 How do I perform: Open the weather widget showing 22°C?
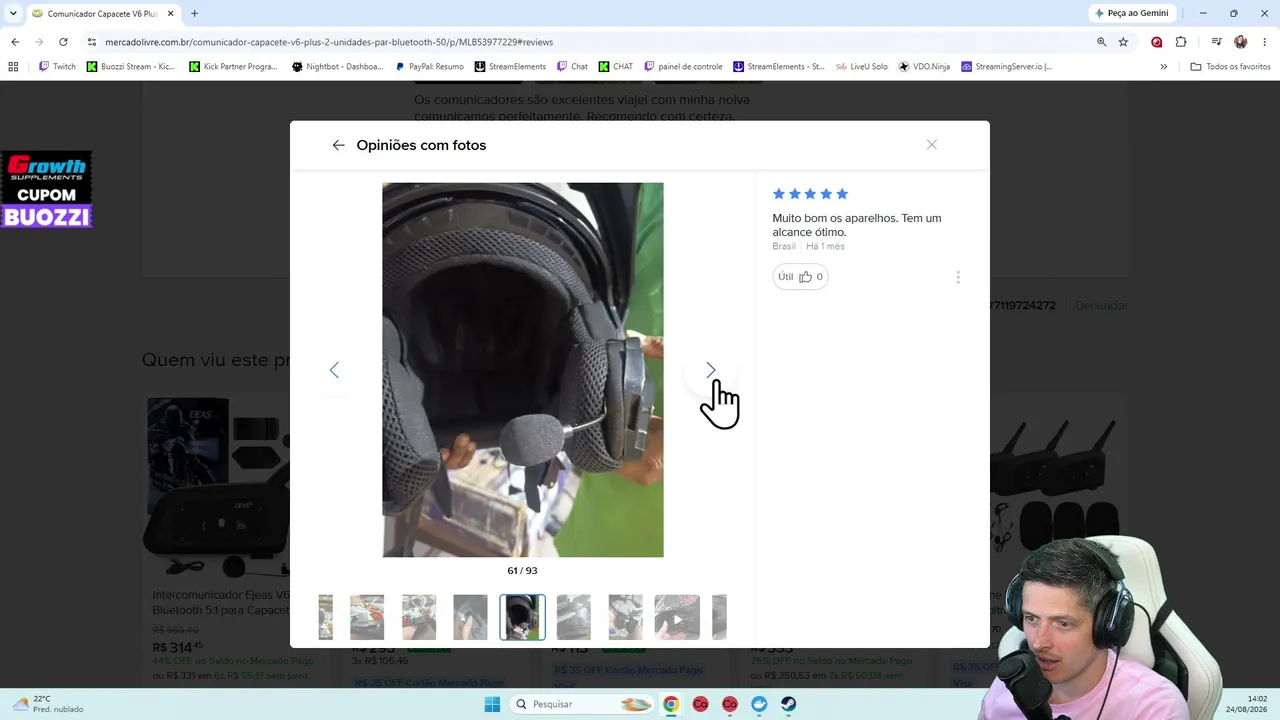47,704
